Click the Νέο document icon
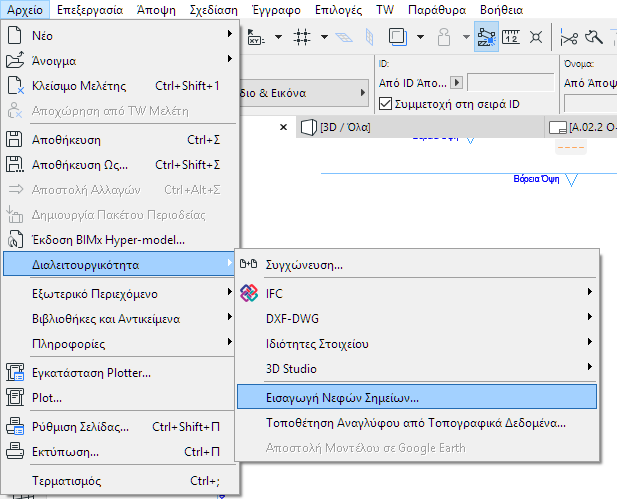Image resolution: width=617 pixels, height=499 pixels. point(15,35)
